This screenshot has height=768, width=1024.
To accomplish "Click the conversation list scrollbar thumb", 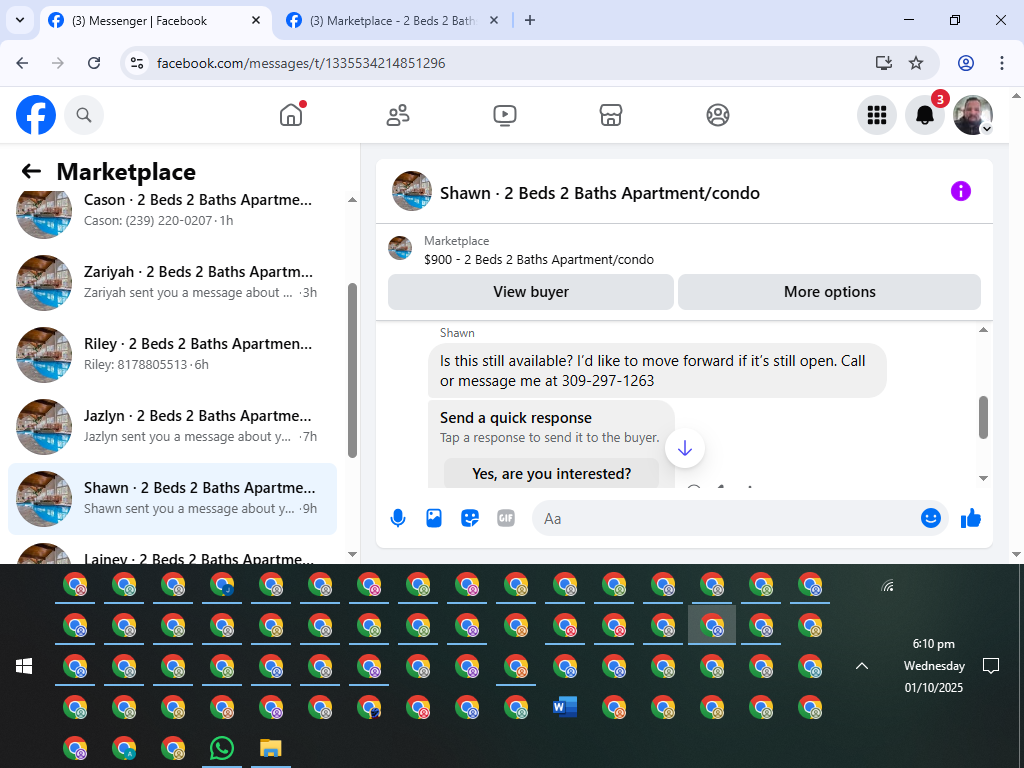I will [x=353, y=370].
